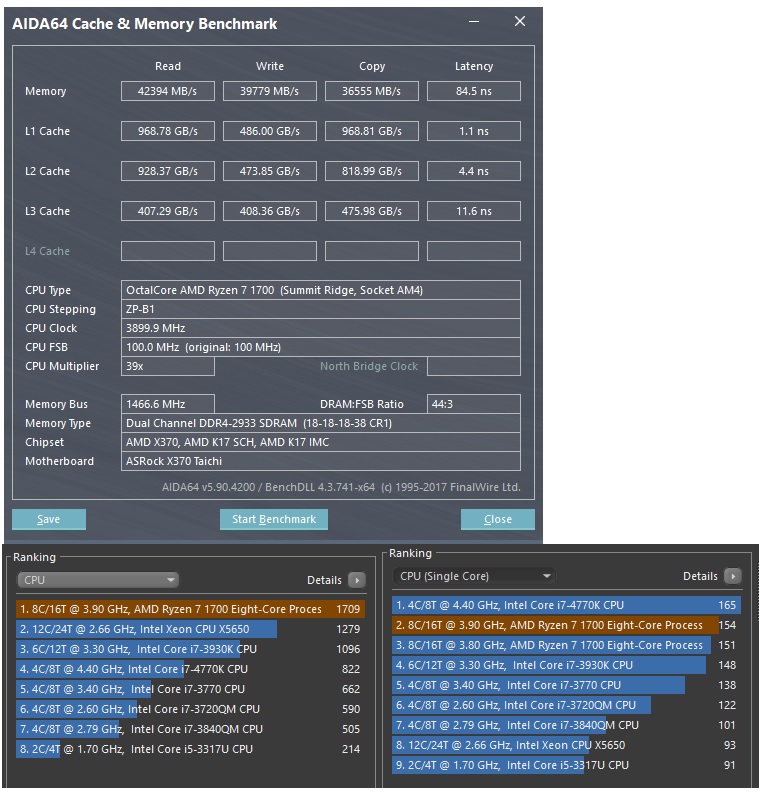Select CPU ranking row i7-3720QM score 590
This screenshot has width=760, height=795.
[190, 709]
